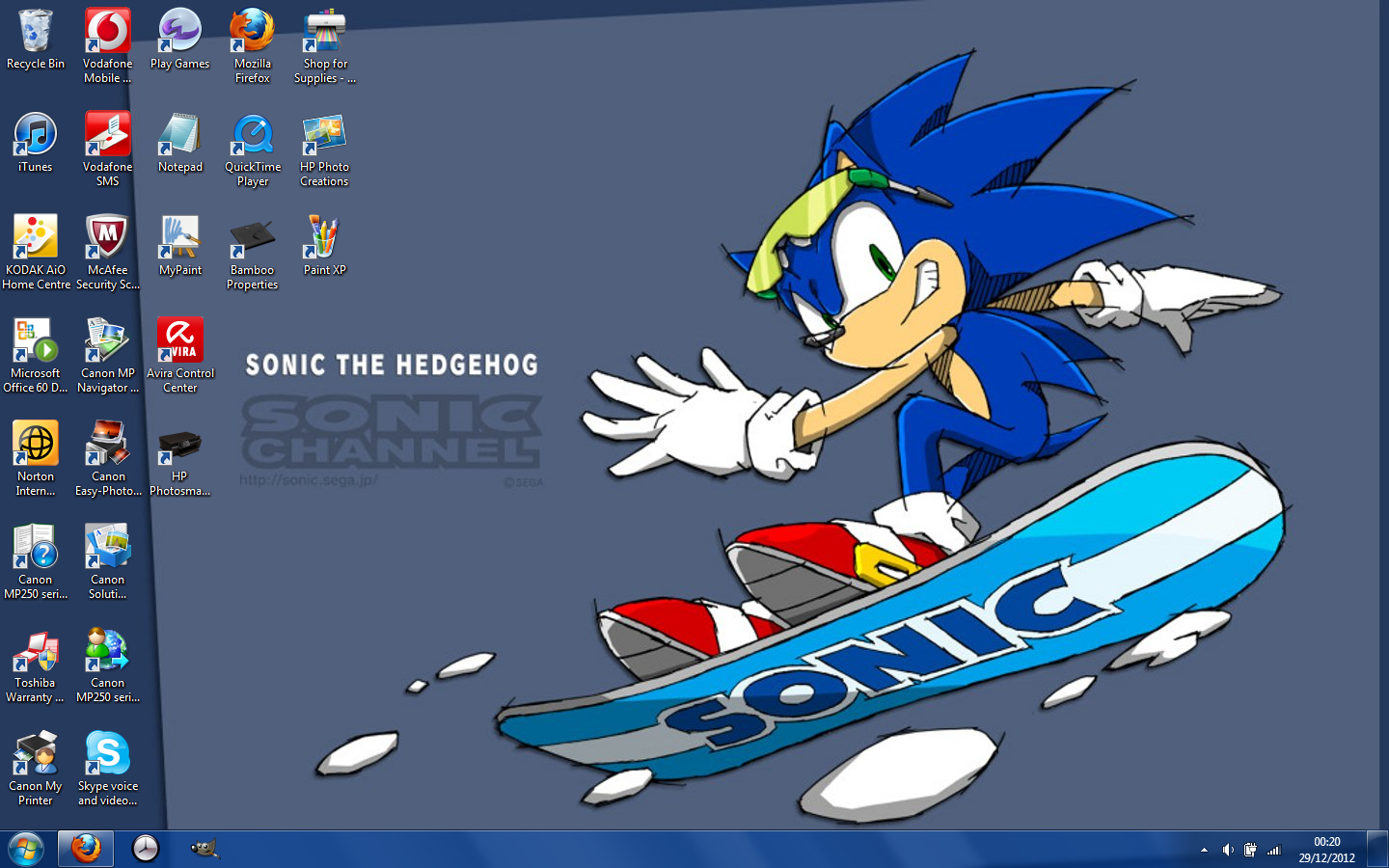Open the network signal tray icon
Screen dimensions: 1389x868
point(1273,850)
